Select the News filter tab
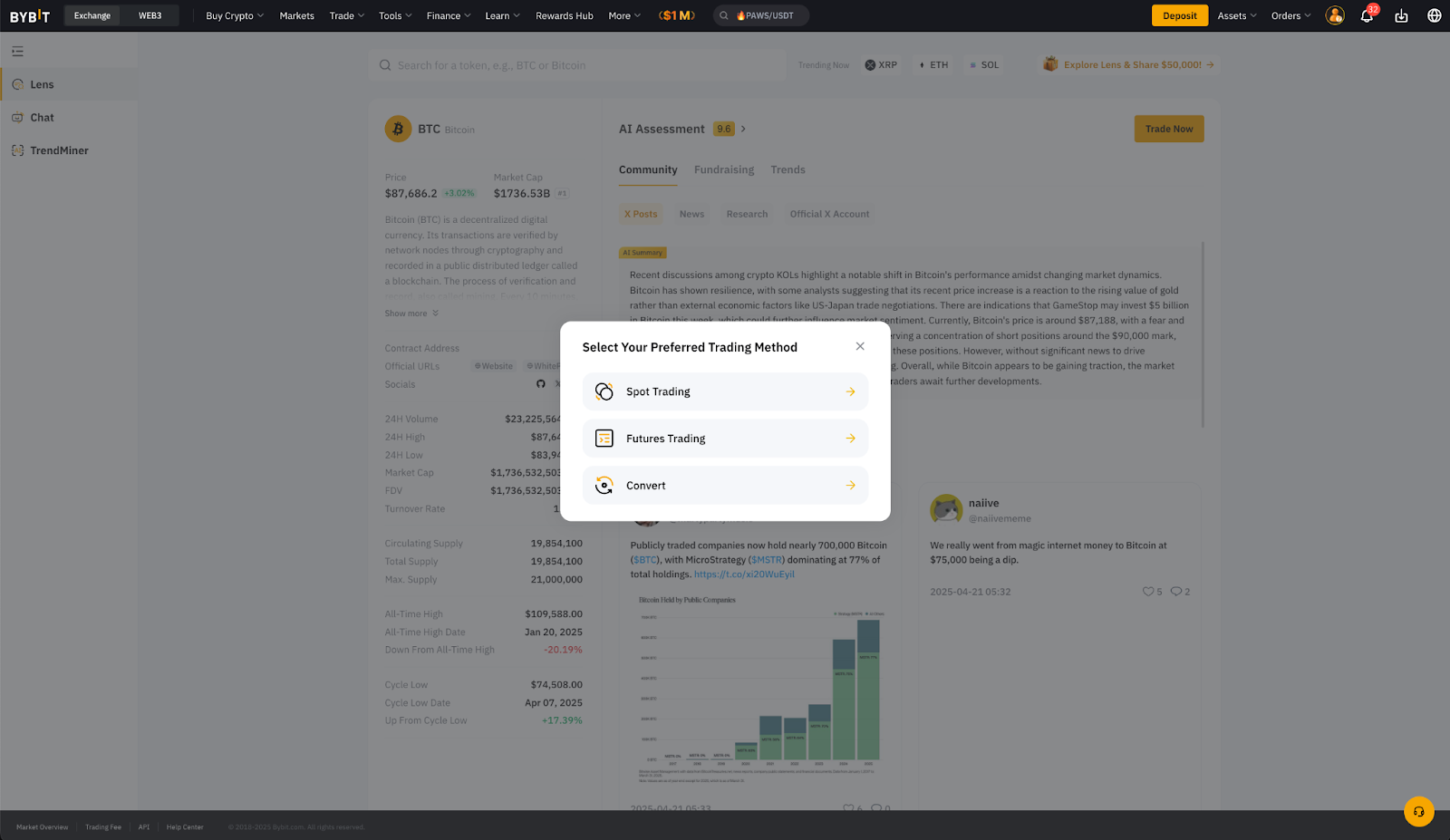 691,214
